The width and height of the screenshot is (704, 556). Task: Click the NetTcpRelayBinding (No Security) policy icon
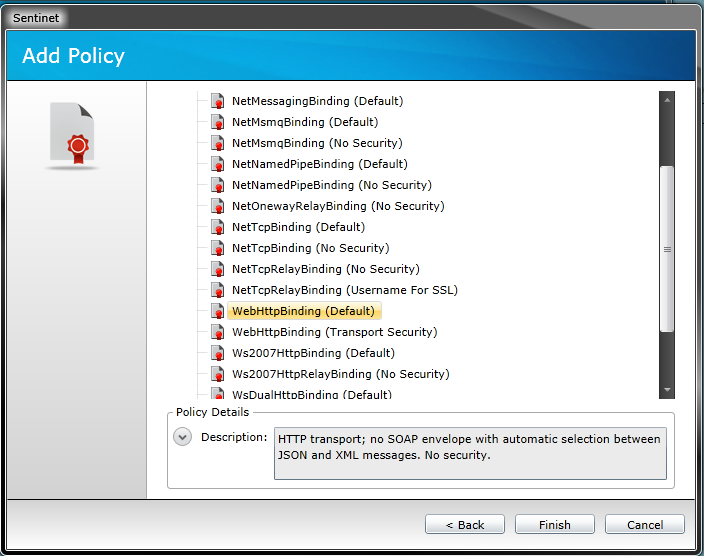[x=218, y=269]
